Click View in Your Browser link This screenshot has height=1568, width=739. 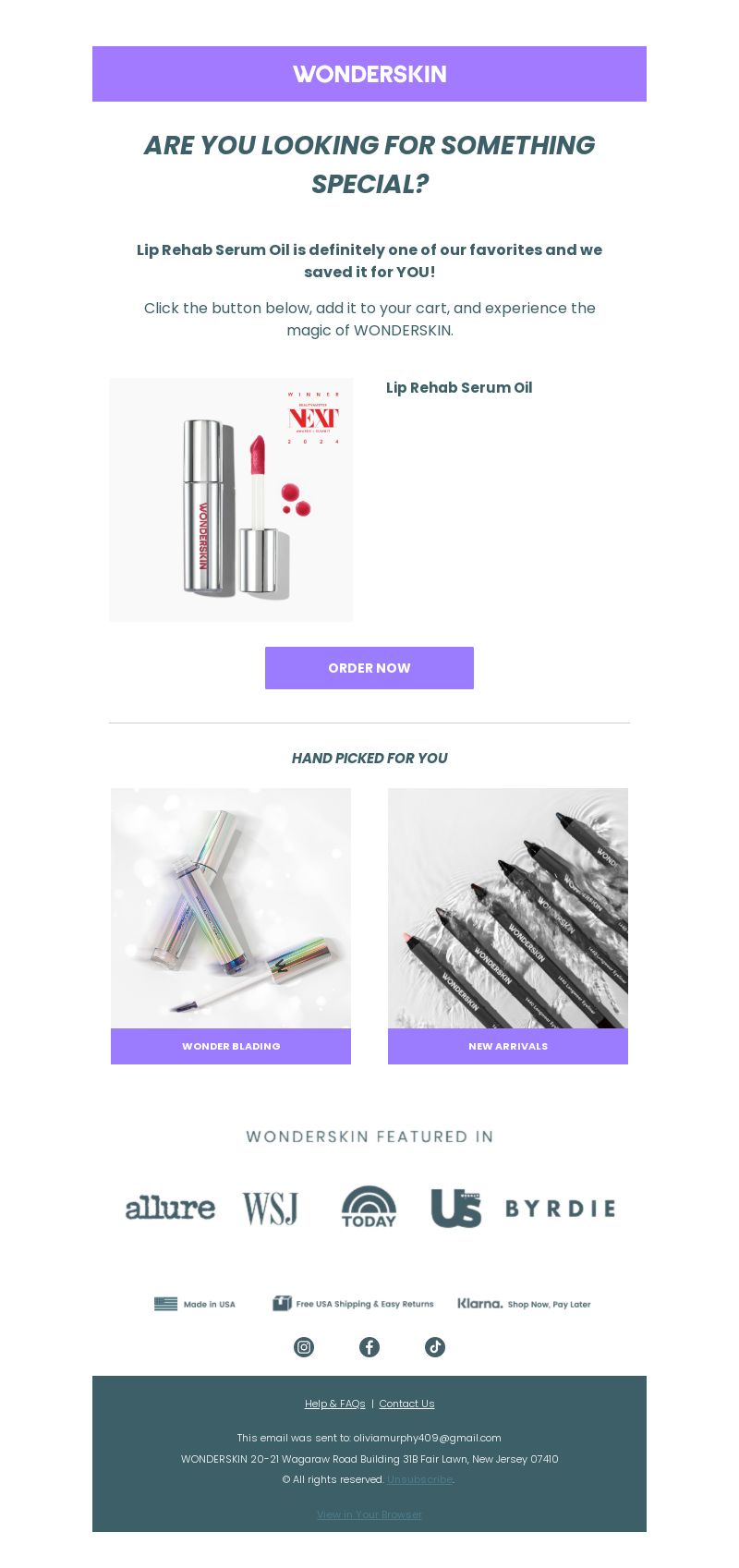point(369,1514)
